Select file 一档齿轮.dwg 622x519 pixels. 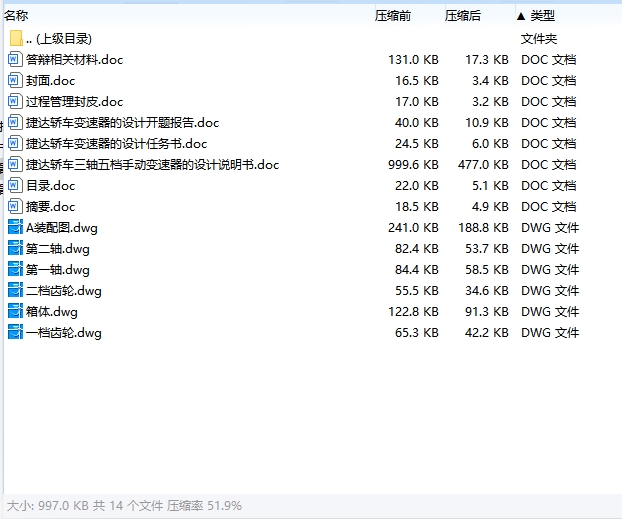(311, 333)
